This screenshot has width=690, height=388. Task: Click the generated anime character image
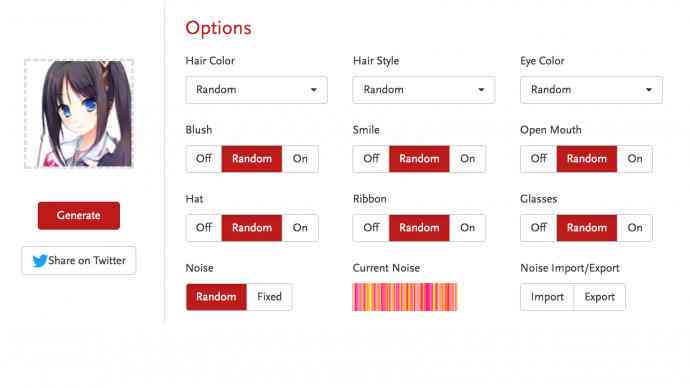coord(79,113)
